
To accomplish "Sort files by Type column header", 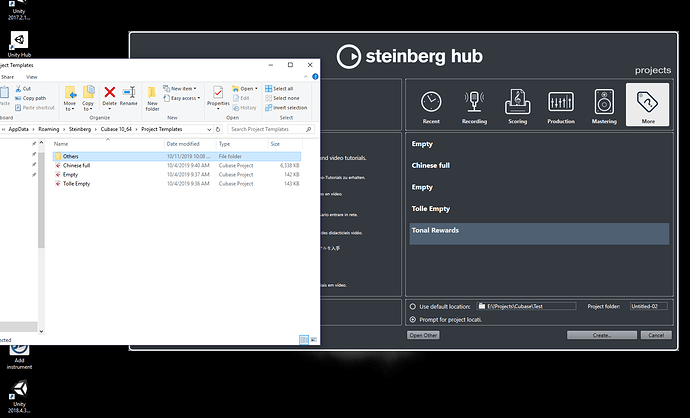I will tap(242, 144).
